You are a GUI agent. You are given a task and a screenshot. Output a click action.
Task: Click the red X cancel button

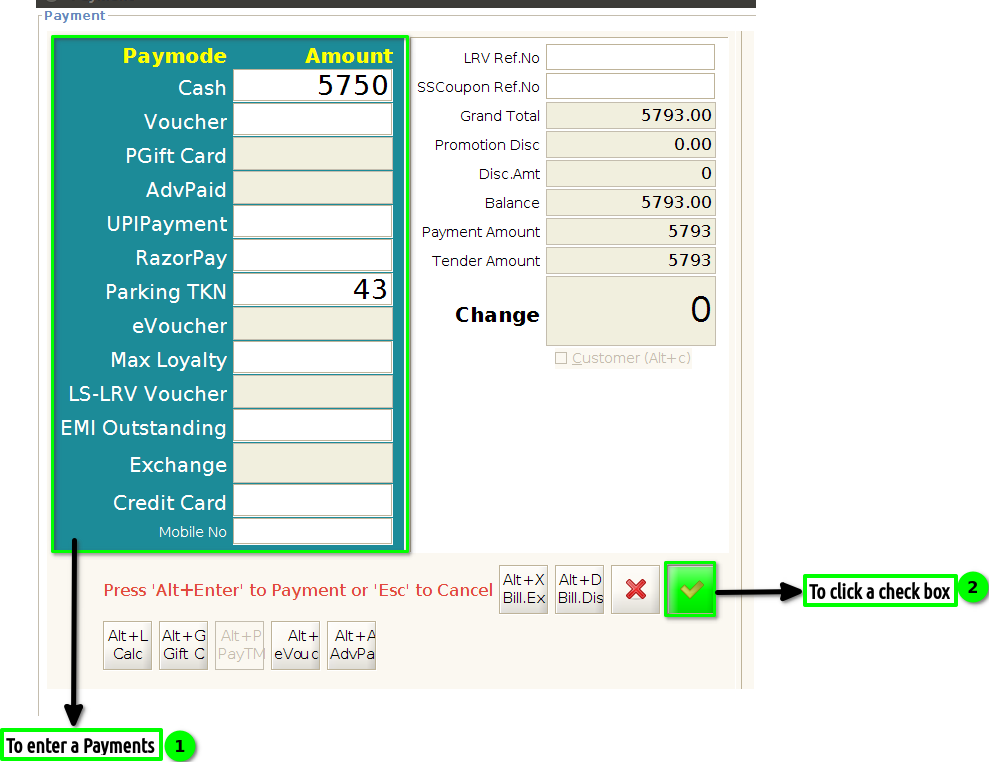(x=636, y=590)
